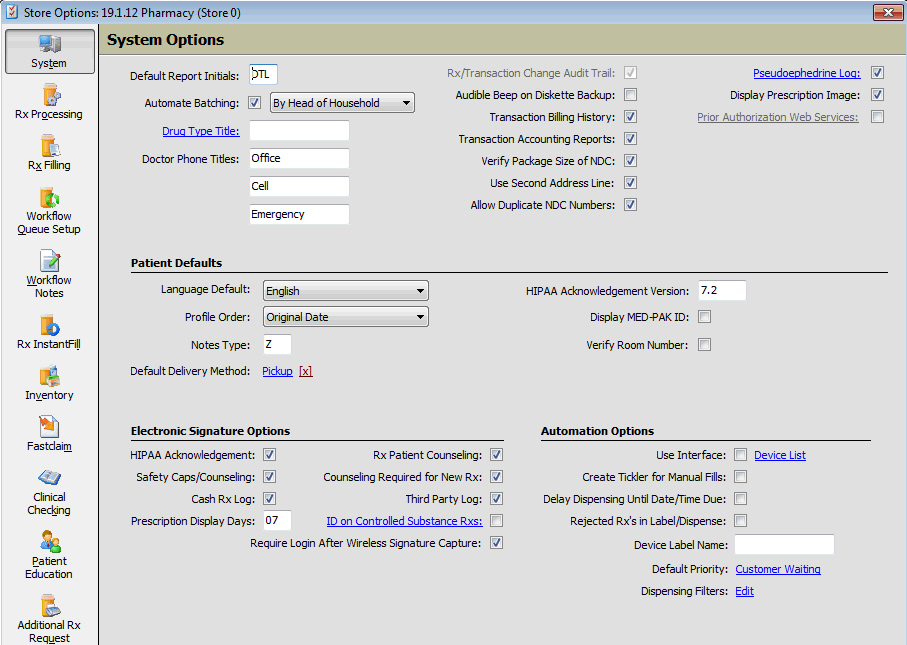The height and width of the screenshot is (645, 907).
Task: Enable Audible Beep on Diskette Backup
Action: (631, 95)
